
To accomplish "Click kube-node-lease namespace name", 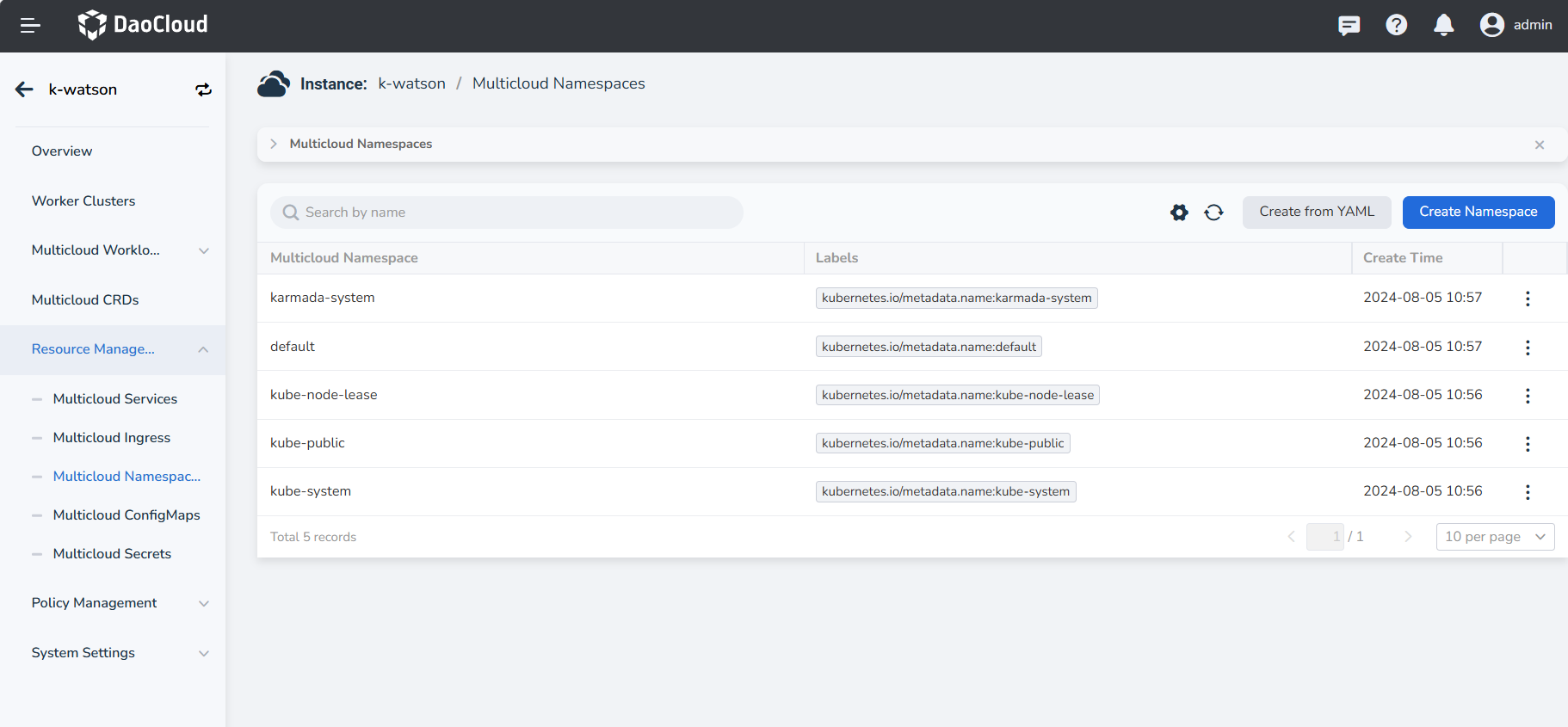I will tap(324, 395).
